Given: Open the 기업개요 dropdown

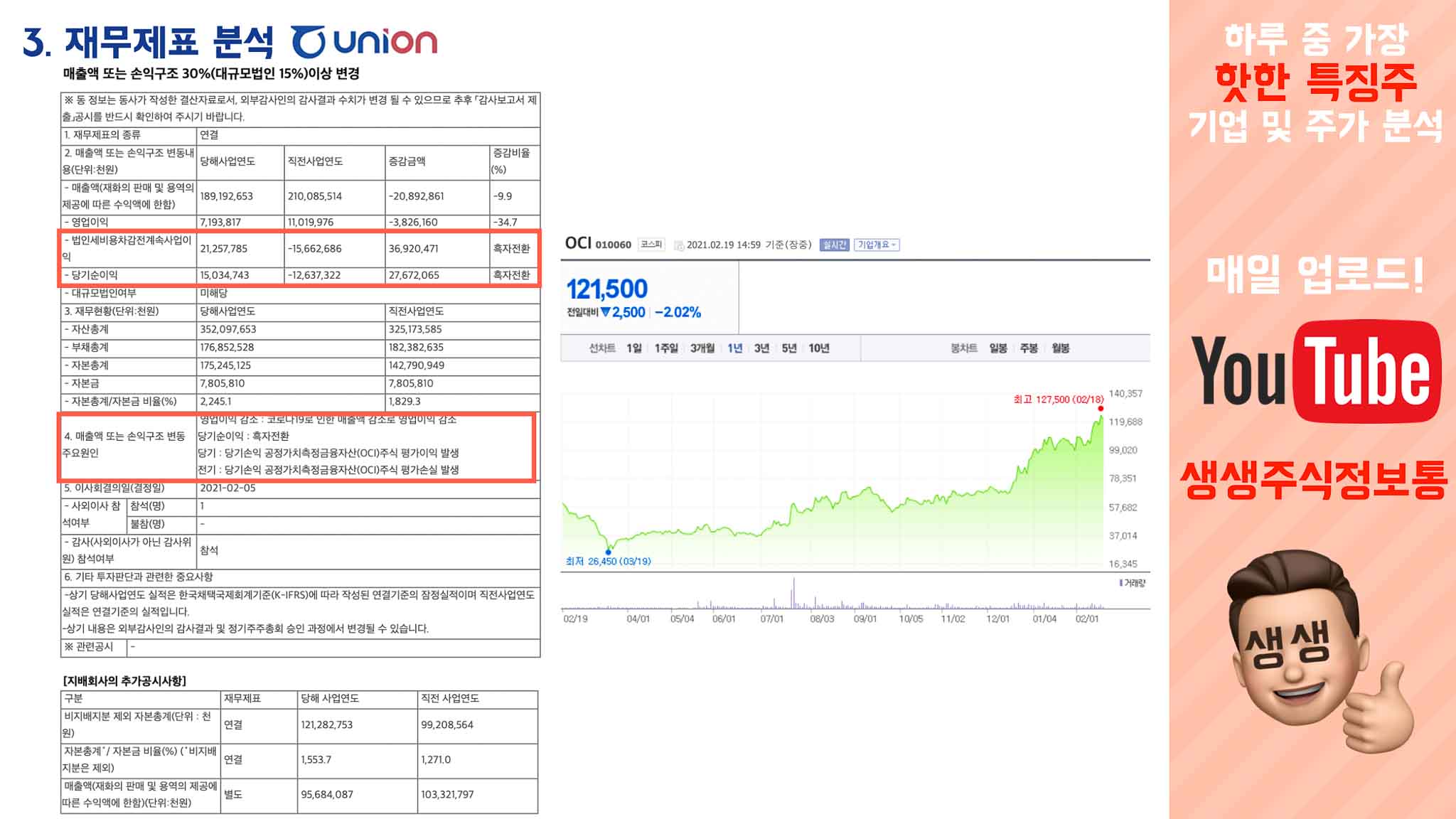Looking at the screenshot, I should [877, 245].
